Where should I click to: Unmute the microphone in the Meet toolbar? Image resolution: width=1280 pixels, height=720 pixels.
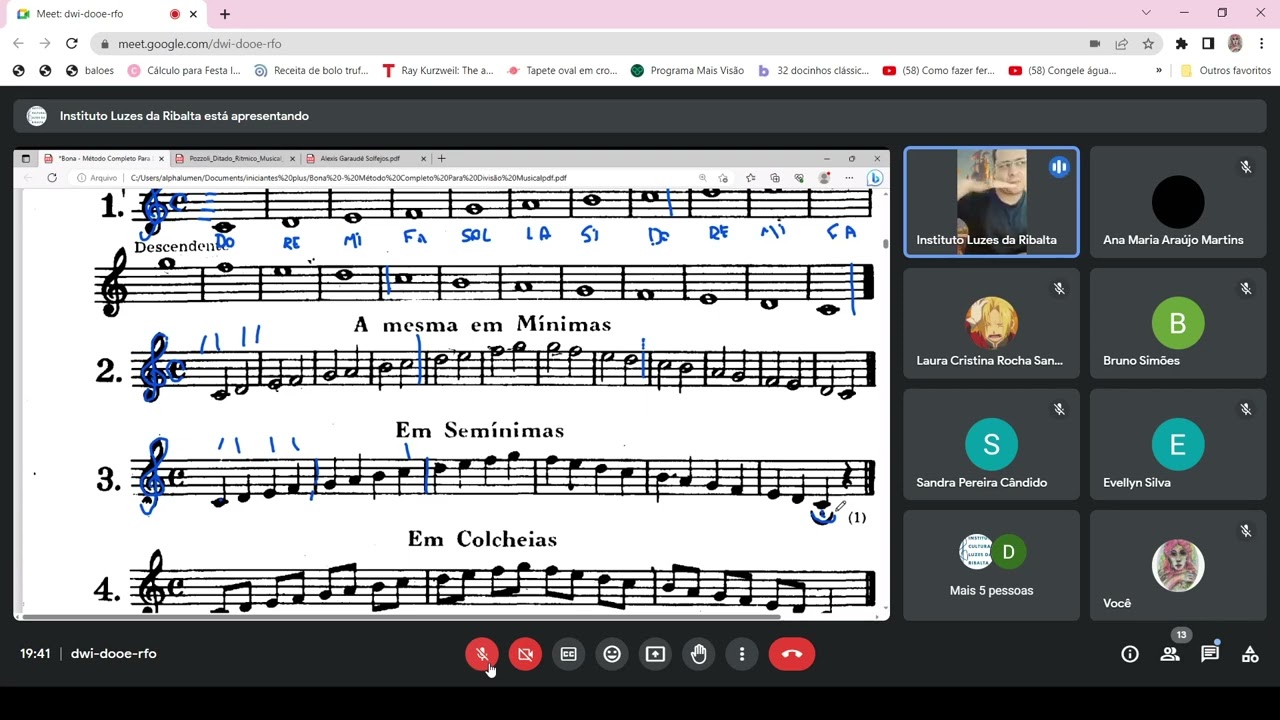482,654
